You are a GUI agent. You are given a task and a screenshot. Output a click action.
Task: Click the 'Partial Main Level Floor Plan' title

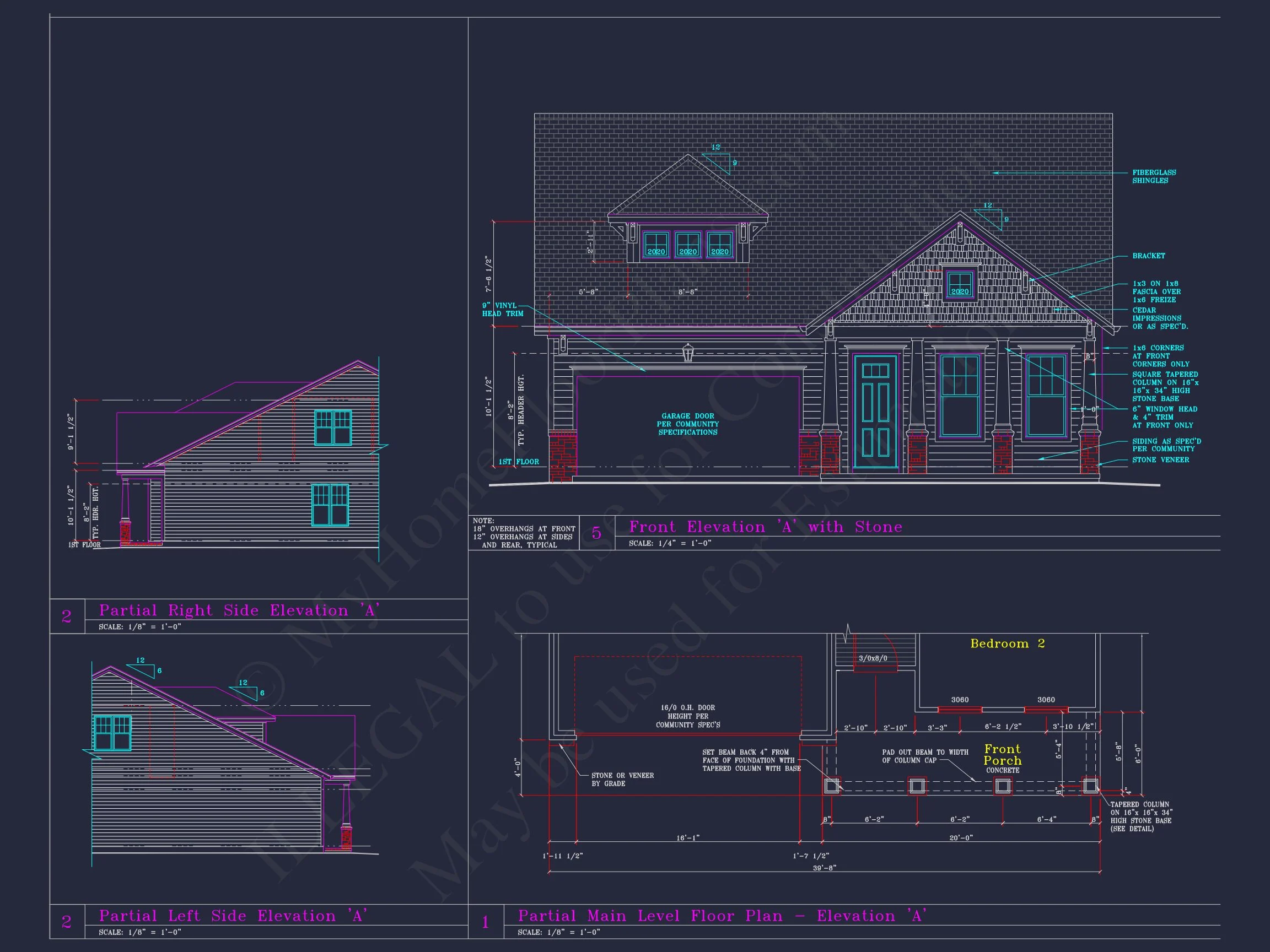pyautogui.click(x=722, y=915)
